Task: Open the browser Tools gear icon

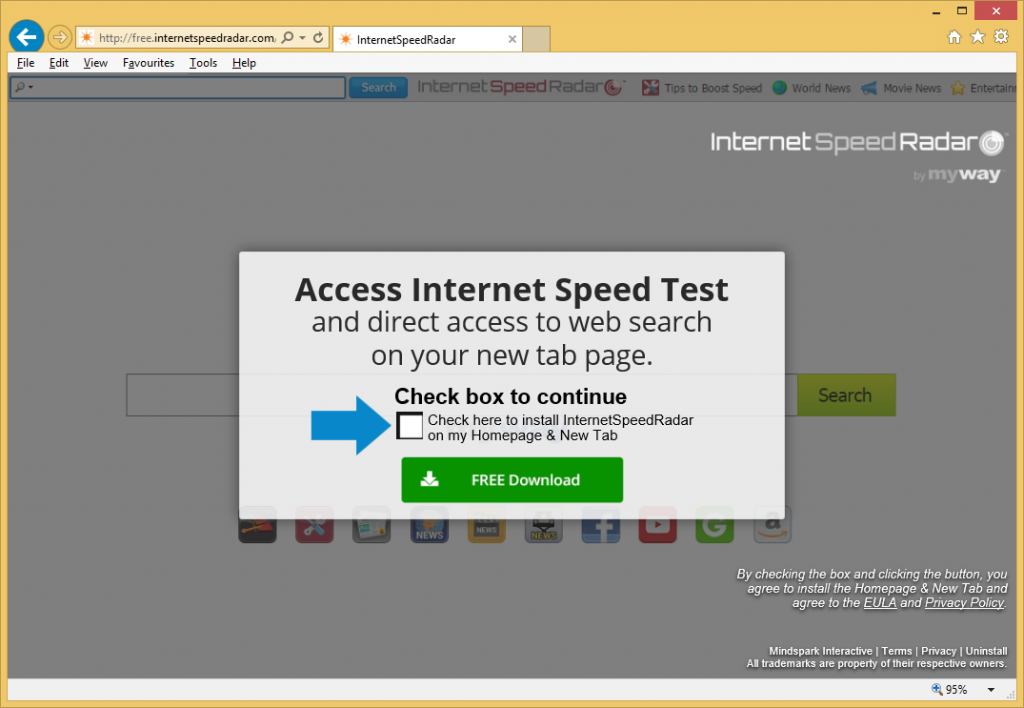Action: click(x=1000, y=37)
